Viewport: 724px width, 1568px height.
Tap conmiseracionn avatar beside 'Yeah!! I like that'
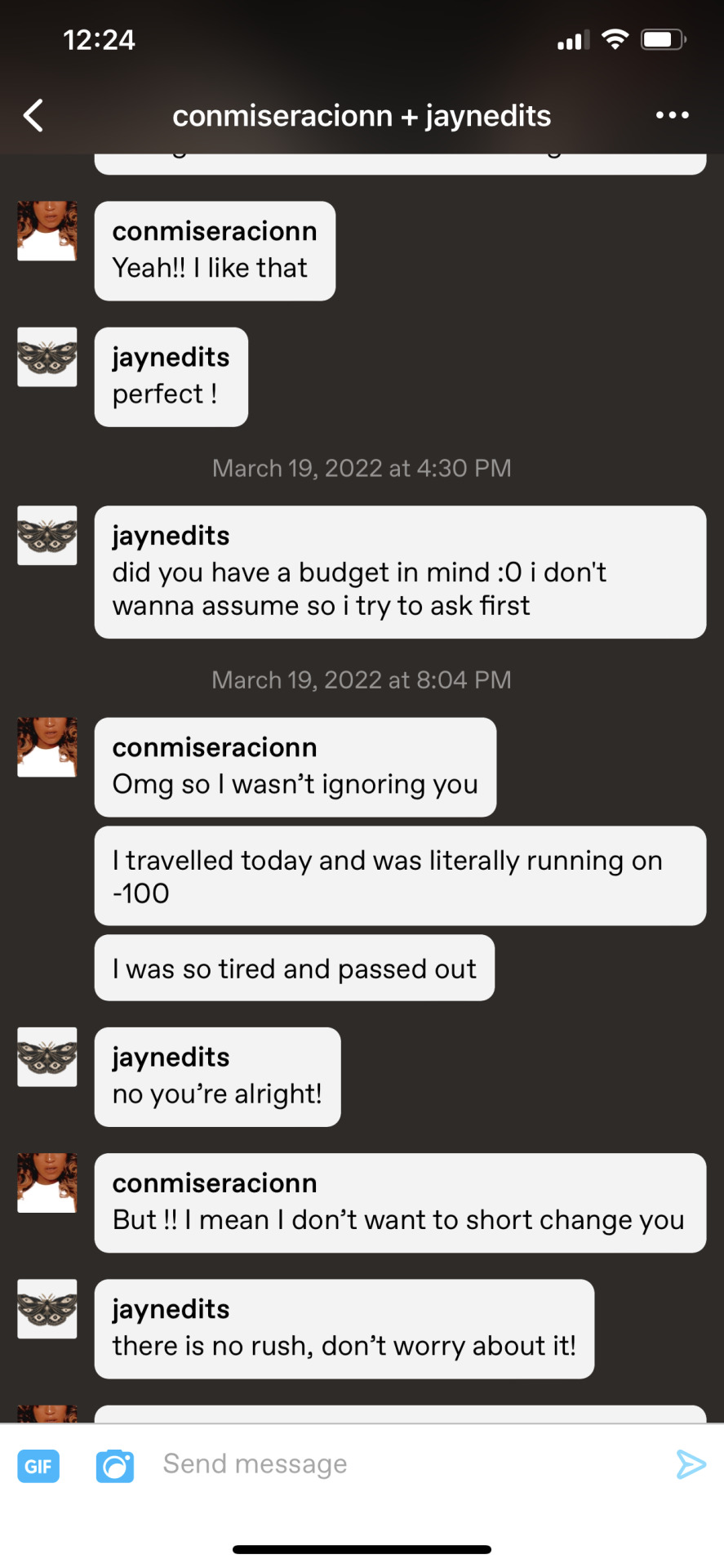[x=47, y=231]
